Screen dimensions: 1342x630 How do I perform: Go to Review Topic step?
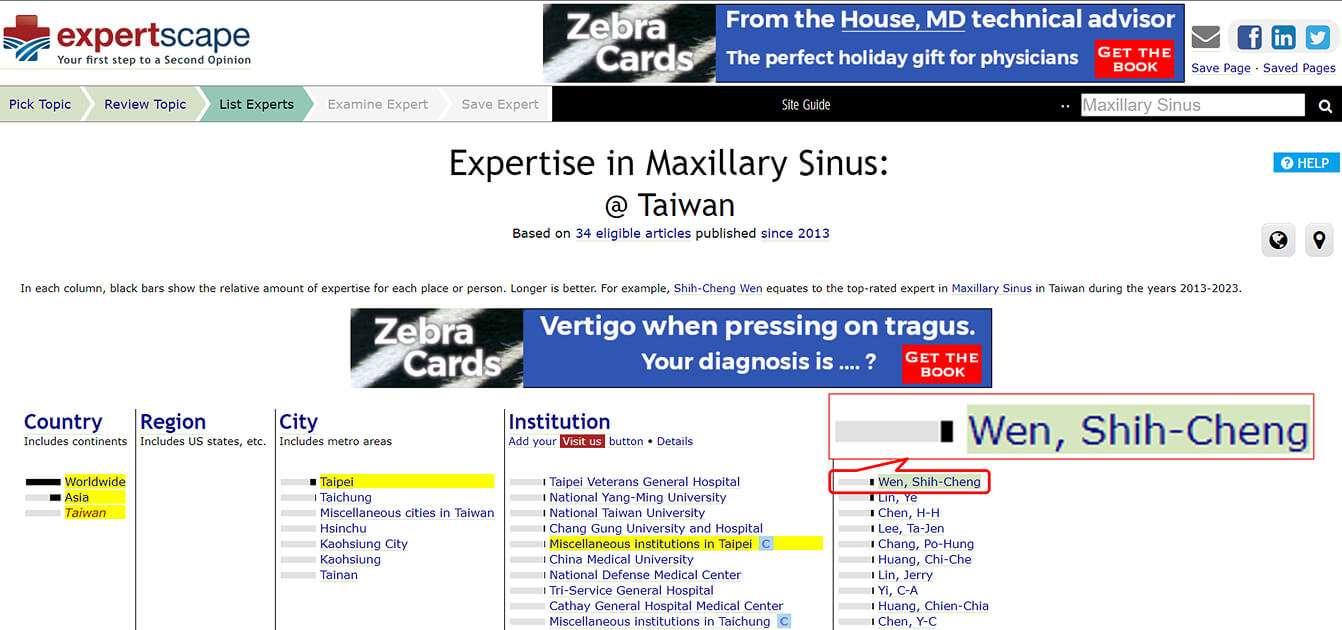(x=145, y=104)
